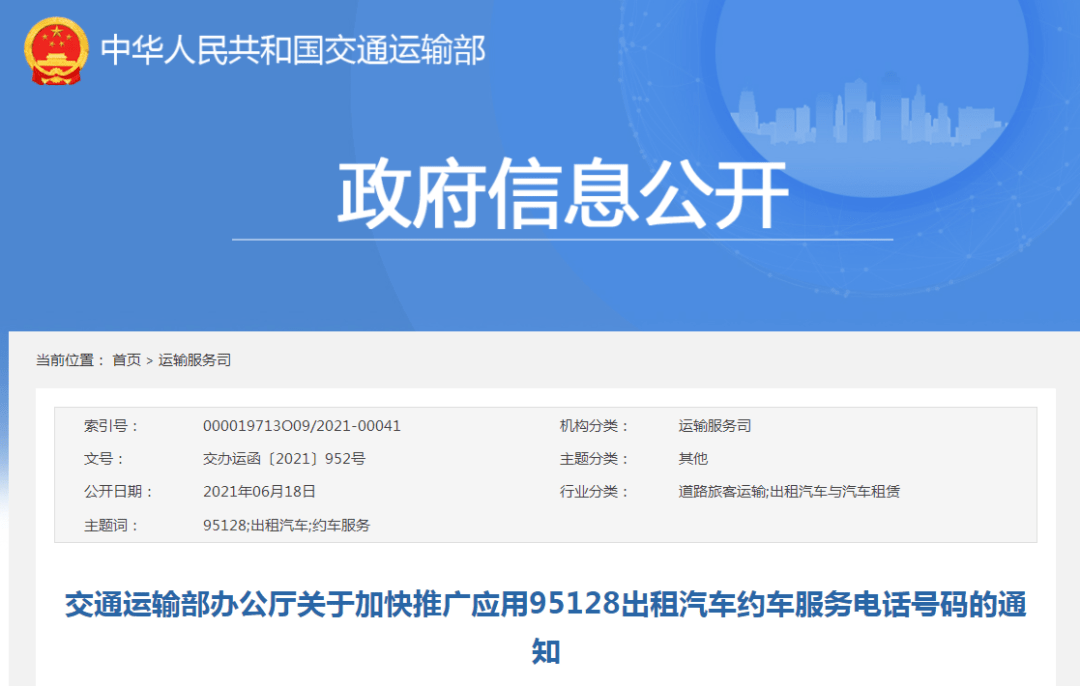
Task: Click the 政府信息公开 banner heading
Action: 562,193
